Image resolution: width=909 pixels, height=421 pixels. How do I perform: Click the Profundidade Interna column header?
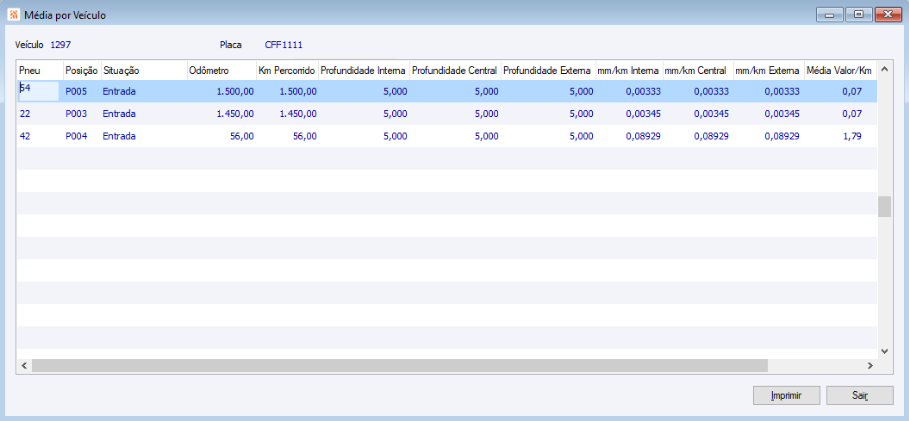pyautogui.click(x=363, y=70)
